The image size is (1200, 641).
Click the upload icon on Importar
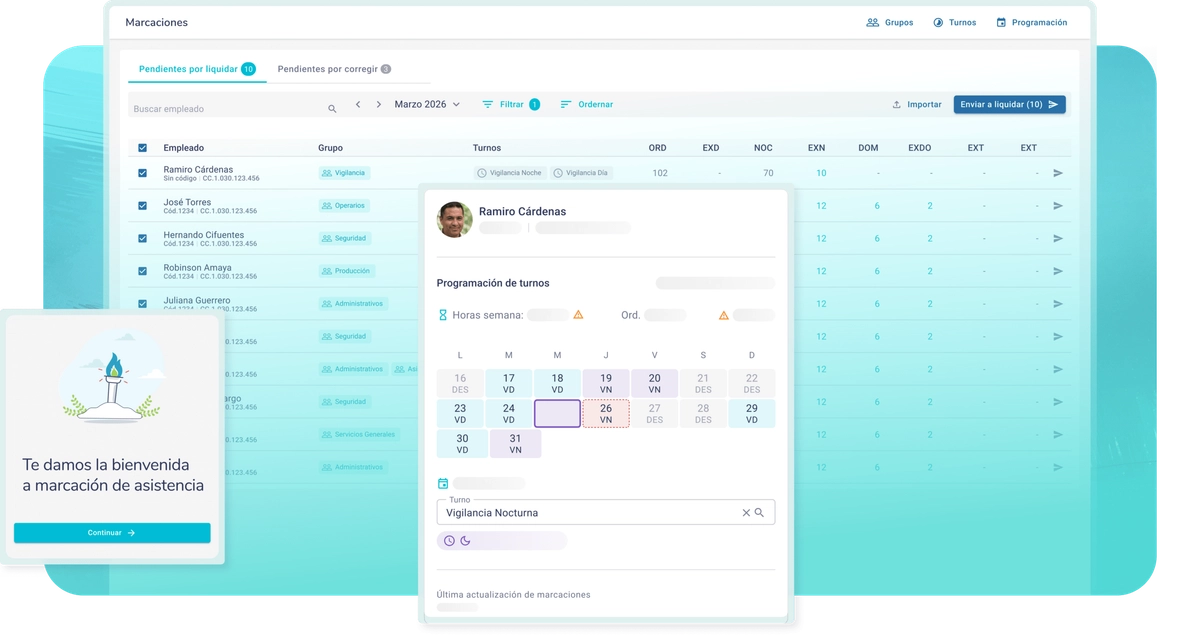[897, 104]
